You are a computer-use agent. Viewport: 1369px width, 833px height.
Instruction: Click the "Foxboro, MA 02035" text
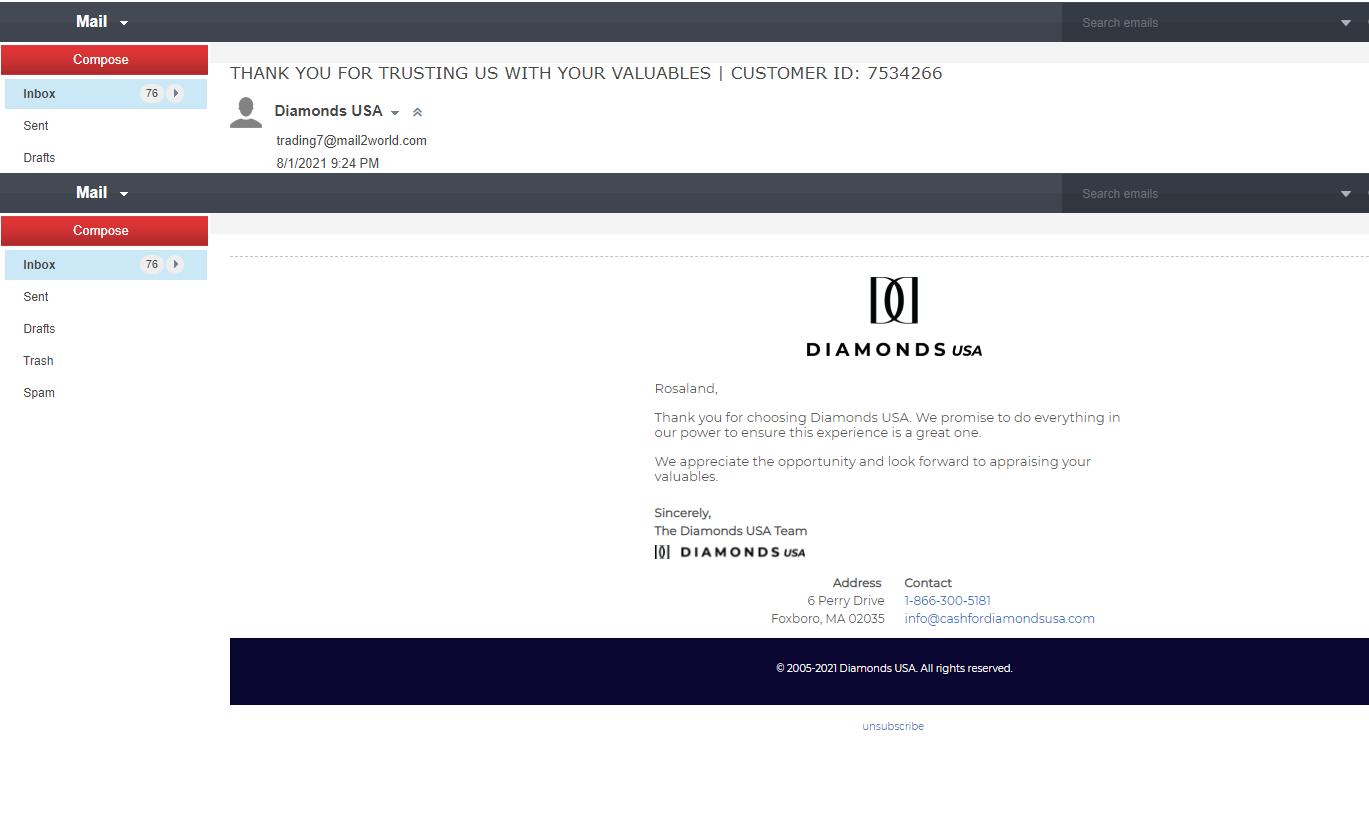tap(828, 619)
